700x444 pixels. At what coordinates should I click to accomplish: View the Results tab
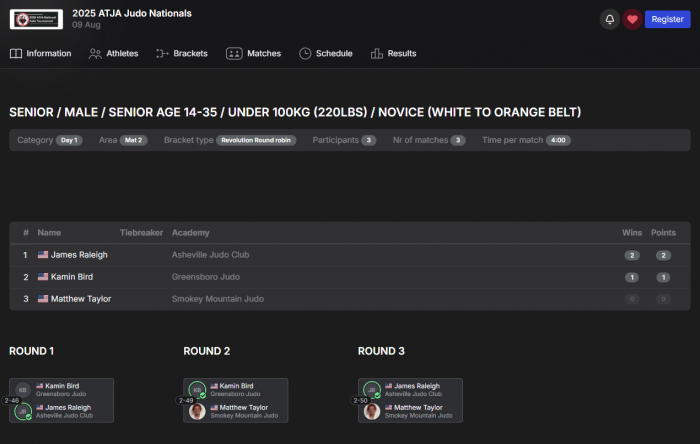[x=393, y=53]
